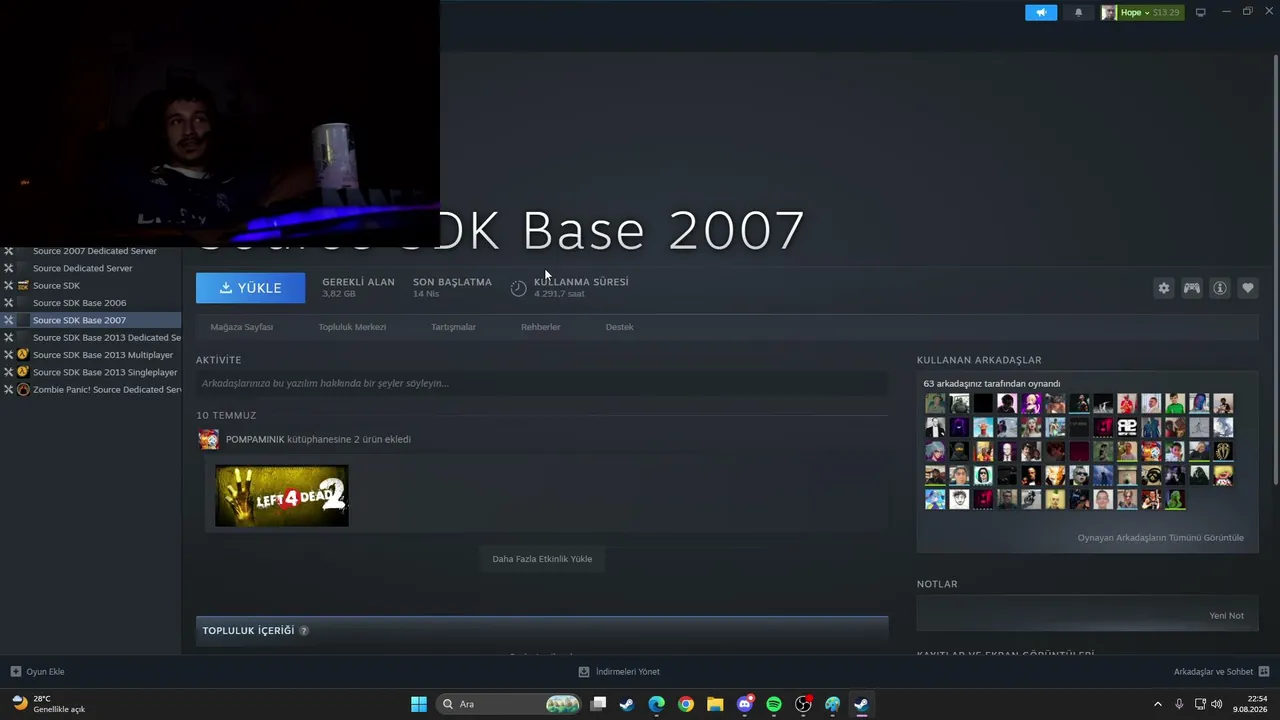Viewport: 1280px width, 720px height.
Task: Open Discord from the taskbar
Action: coord(744,704)
